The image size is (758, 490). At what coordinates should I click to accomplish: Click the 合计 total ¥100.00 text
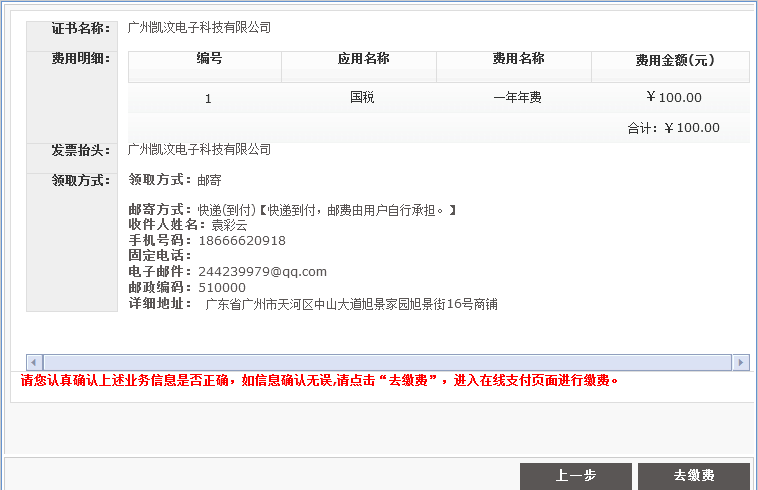coord(673,128)
